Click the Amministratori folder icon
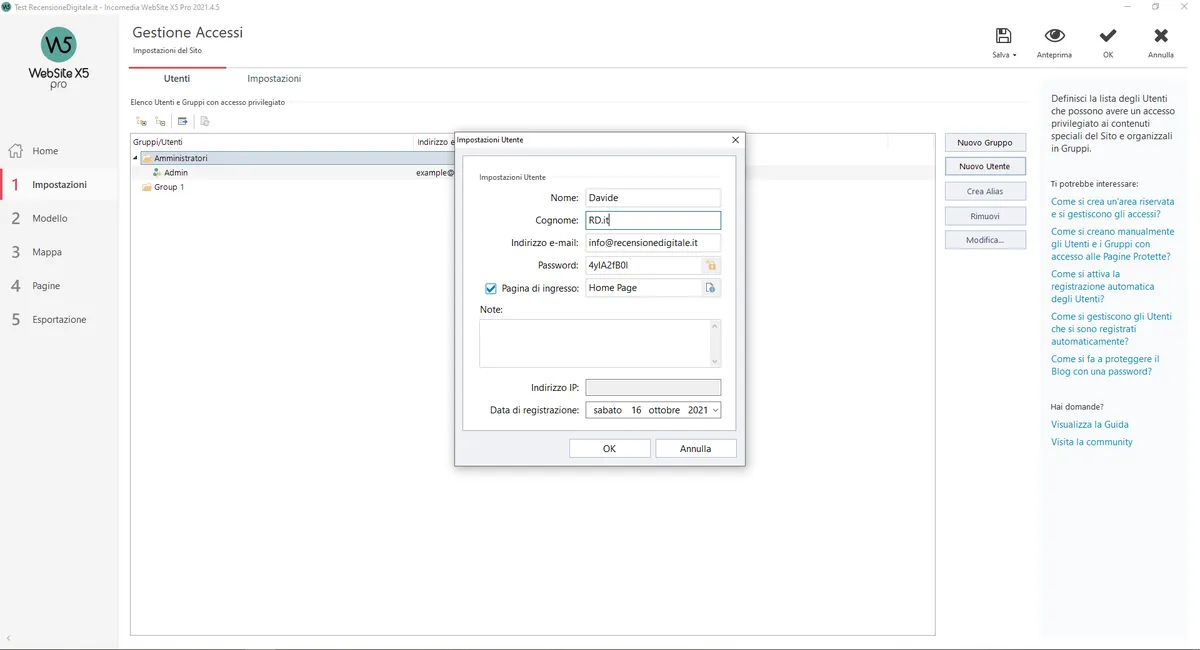 coord(146,158)
